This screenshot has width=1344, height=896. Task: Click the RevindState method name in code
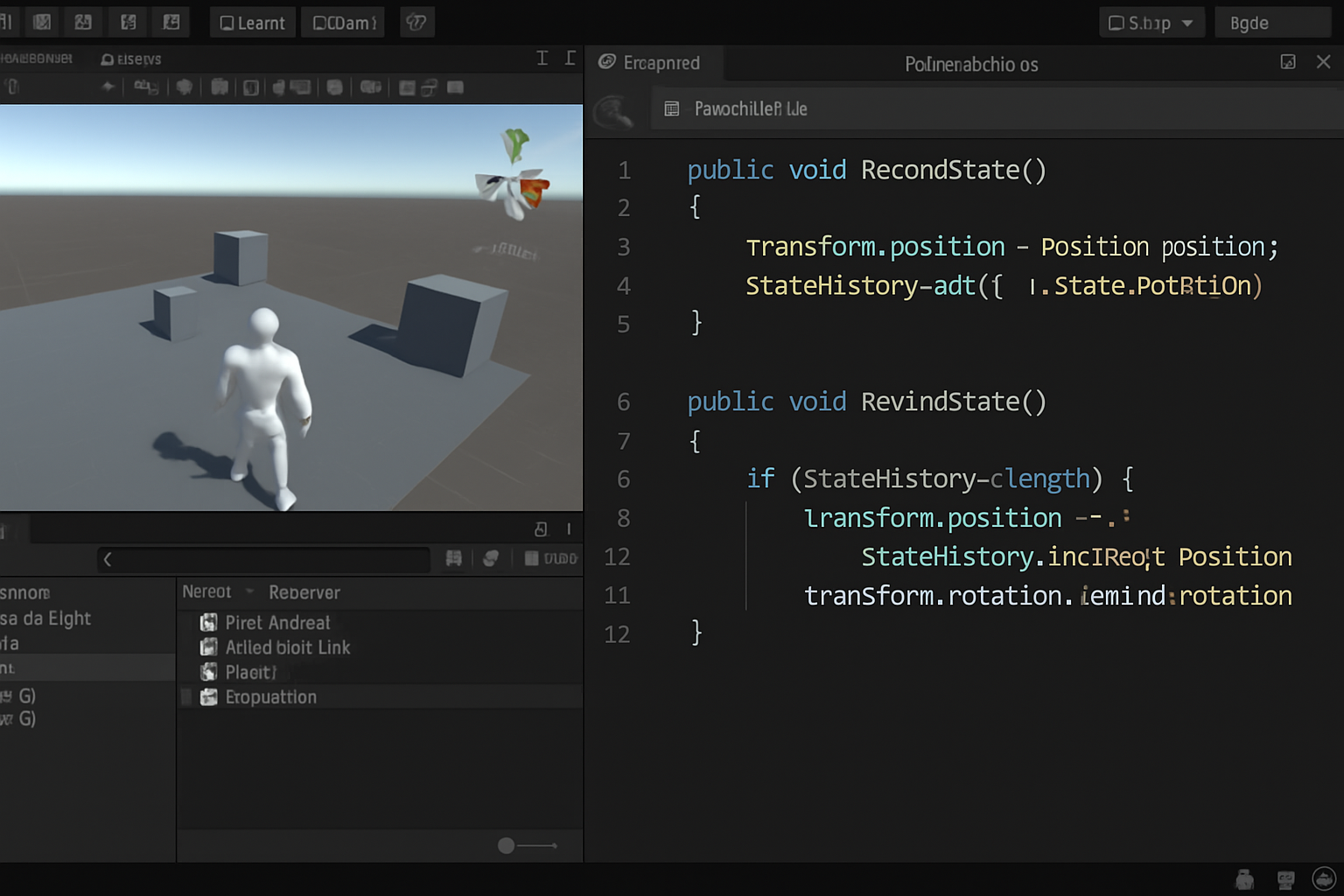[x=941, y=402]
